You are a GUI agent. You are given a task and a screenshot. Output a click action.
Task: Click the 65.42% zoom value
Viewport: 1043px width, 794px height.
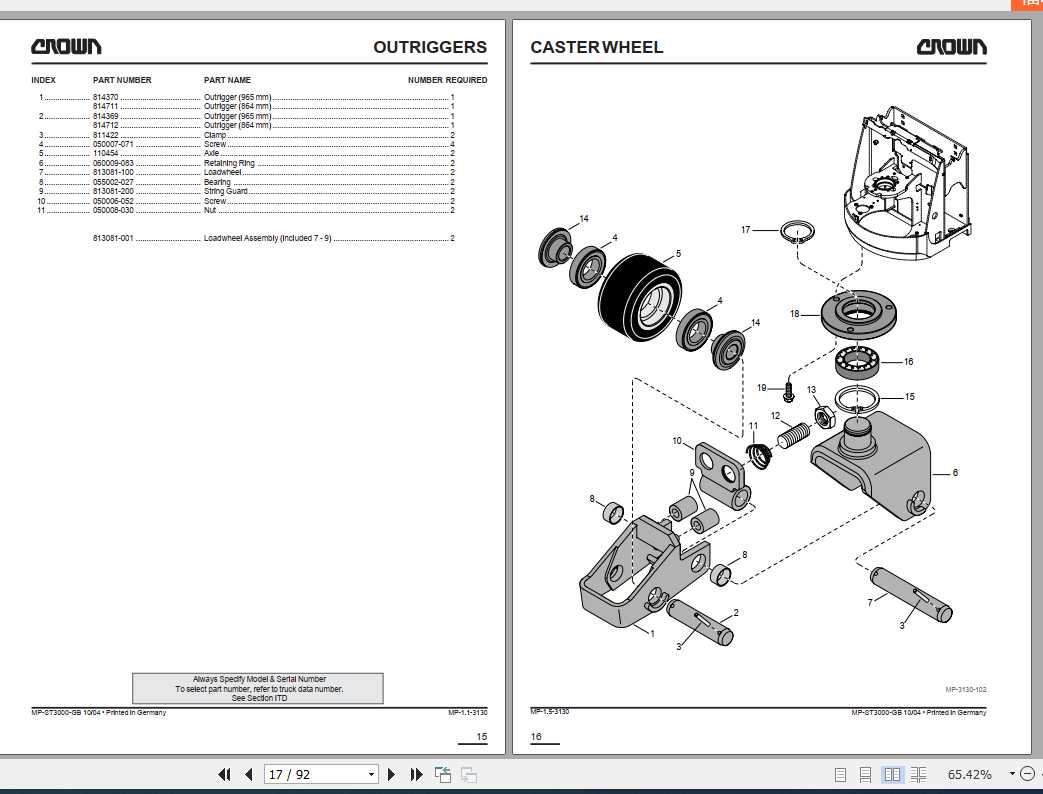[970, 774]
